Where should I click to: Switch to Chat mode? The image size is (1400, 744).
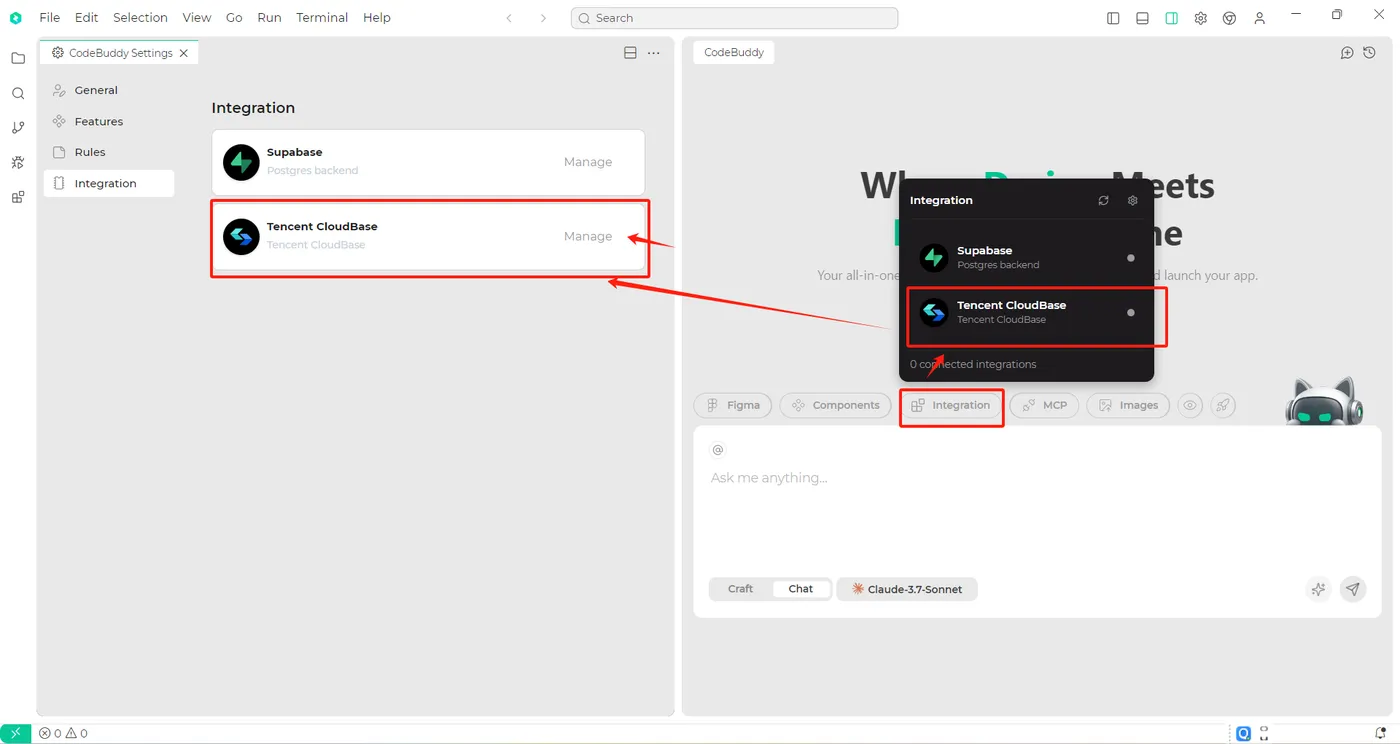click(x=801, y=589)
